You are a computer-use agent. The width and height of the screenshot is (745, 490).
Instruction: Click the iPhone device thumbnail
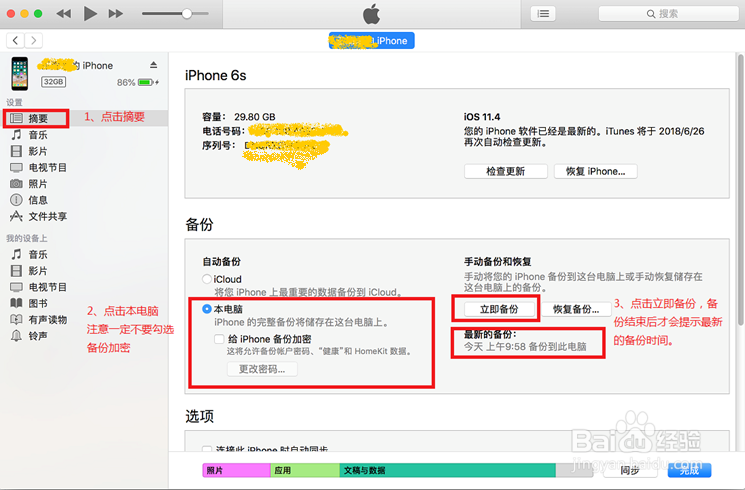click(19, 74)
